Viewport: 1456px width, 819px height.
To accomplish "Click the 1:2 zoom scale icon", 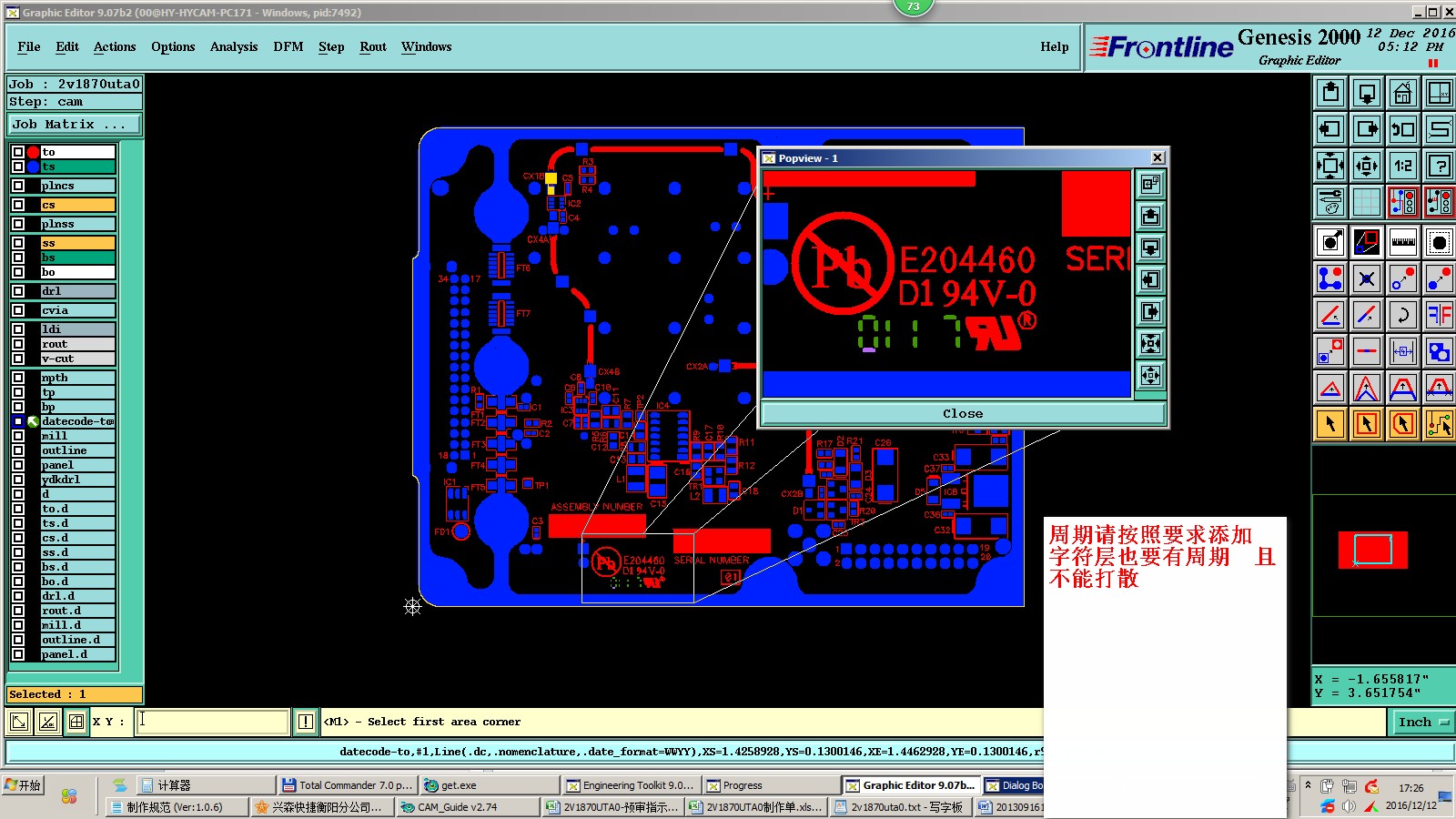I will [x=1403, y=166].
